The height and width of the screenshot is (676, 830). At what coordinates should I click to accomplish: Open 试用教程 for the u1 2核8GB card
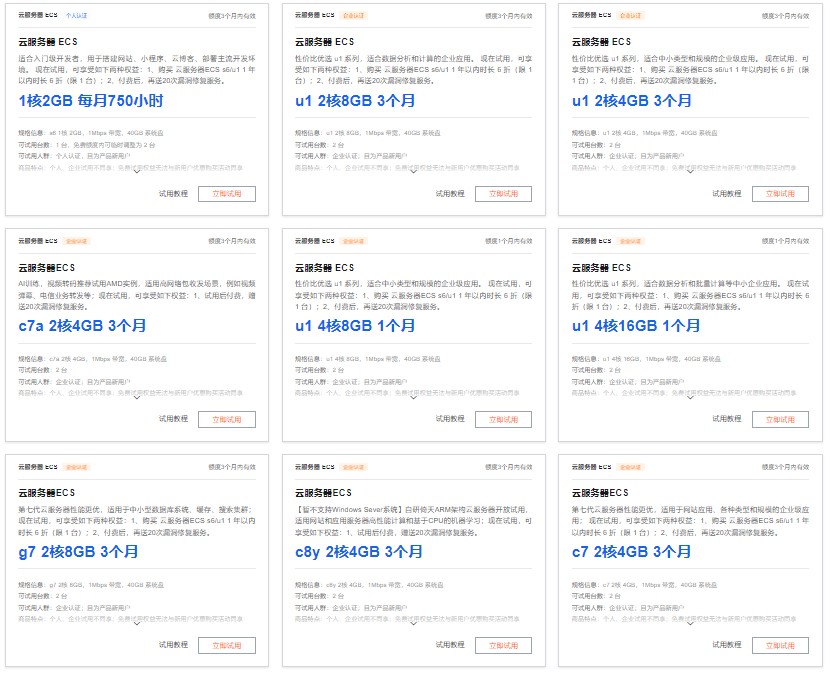pyautogui.click(x=450, y=194)
